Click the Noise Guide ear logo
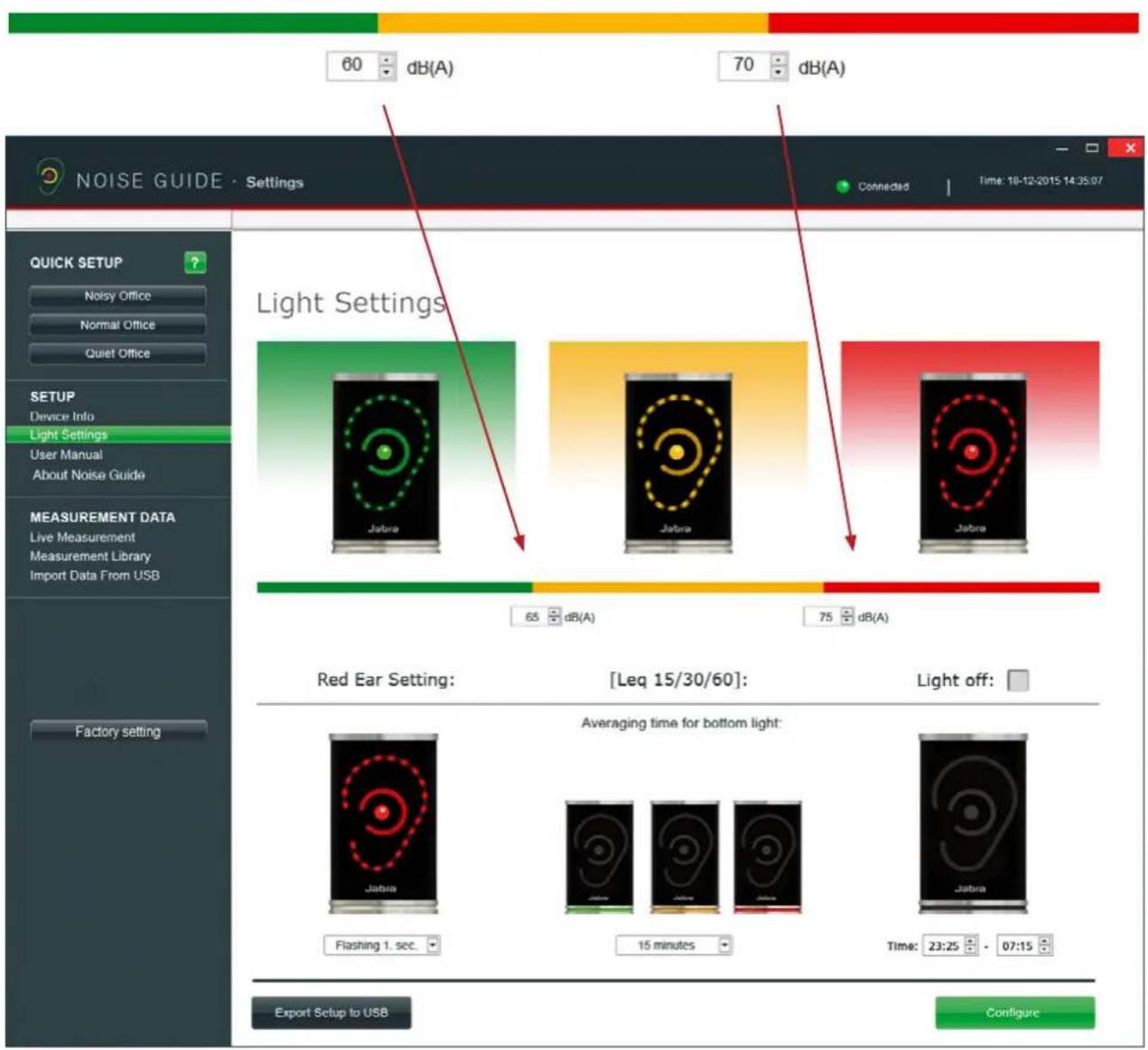 pyautogui.click(x=51, y=176)
